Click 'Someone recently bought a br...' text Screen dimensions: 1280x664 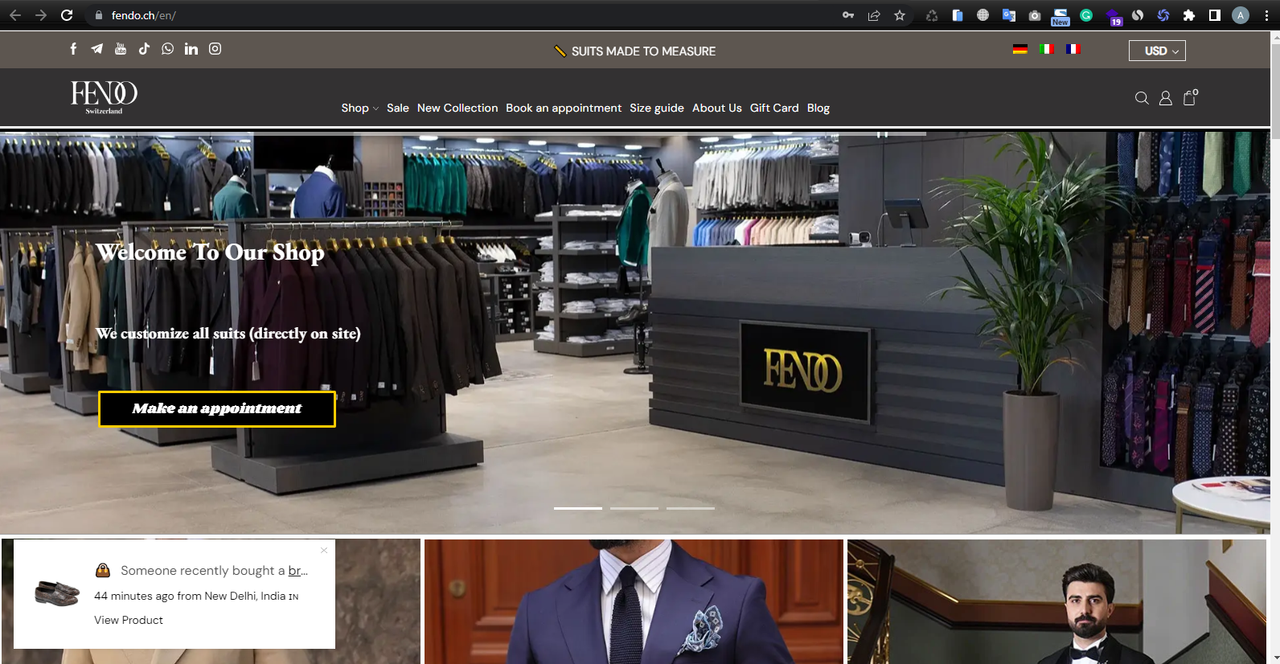(214, 570)
